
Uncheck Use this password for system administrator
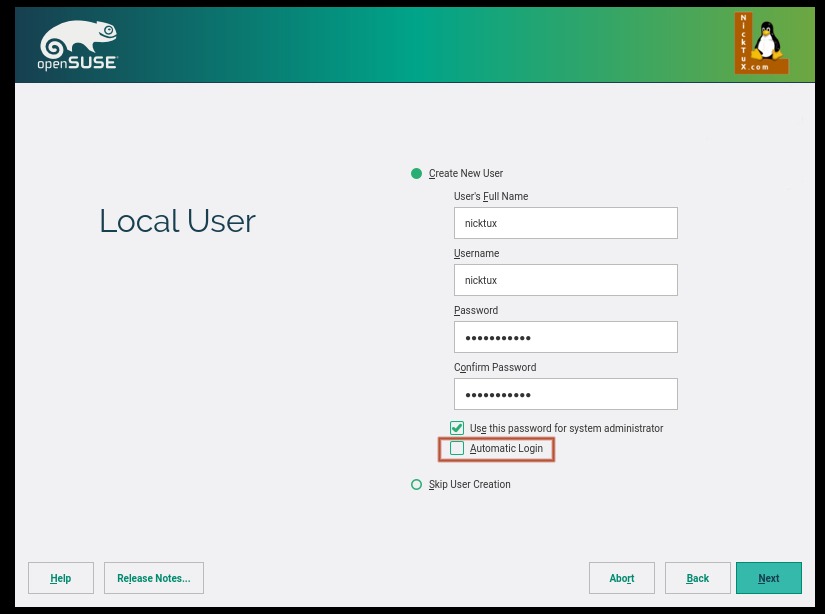[457, 428]
